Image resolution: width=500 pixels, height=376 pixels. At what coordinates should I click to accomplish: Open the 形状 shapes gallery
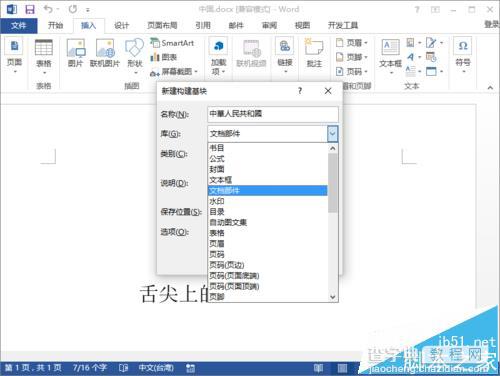tap(135, 56)
